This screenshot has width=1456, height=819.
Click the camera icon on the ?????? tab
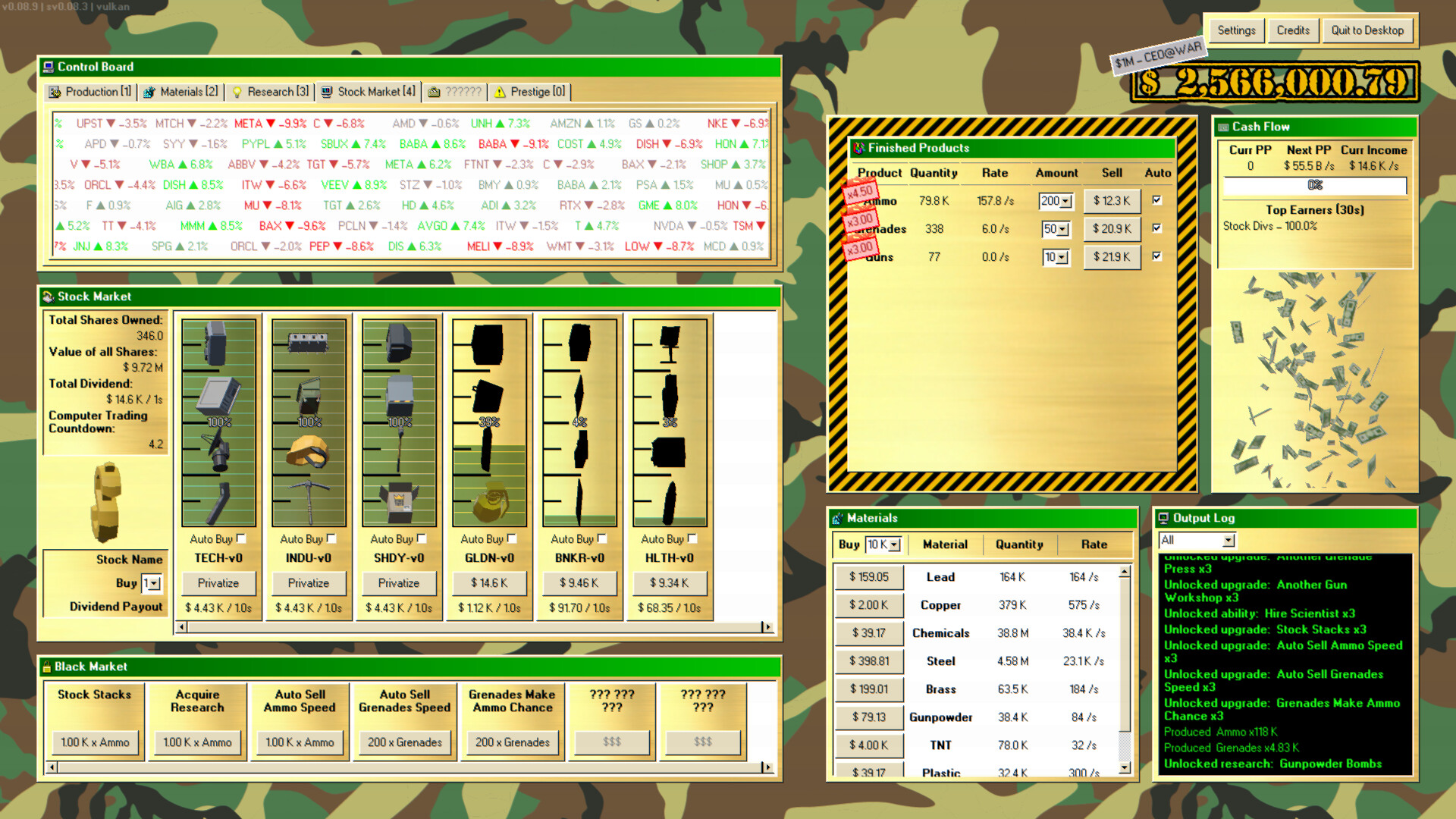(x=434, y=91)
